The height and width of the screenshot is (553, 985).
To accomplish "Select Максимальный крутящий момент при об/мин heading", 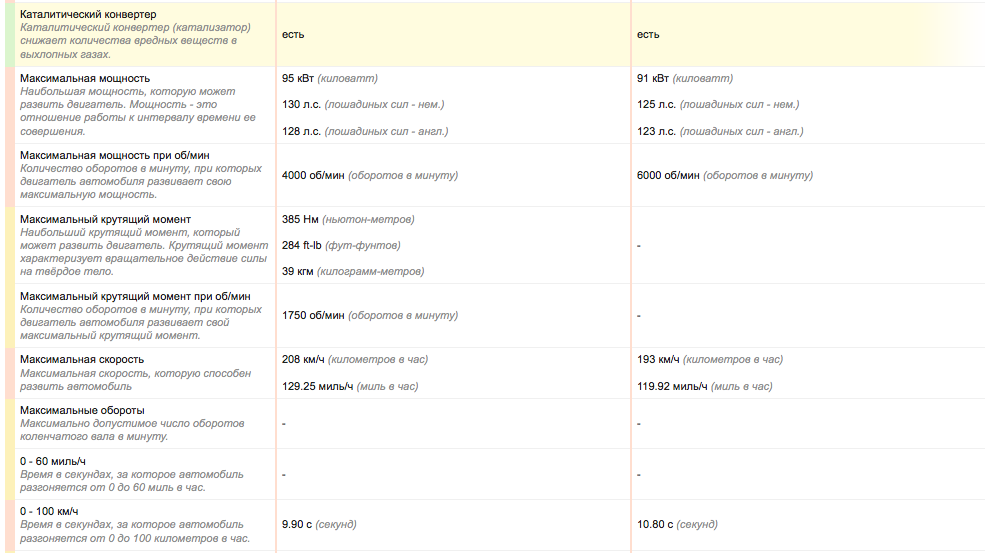I will [135, 296].
